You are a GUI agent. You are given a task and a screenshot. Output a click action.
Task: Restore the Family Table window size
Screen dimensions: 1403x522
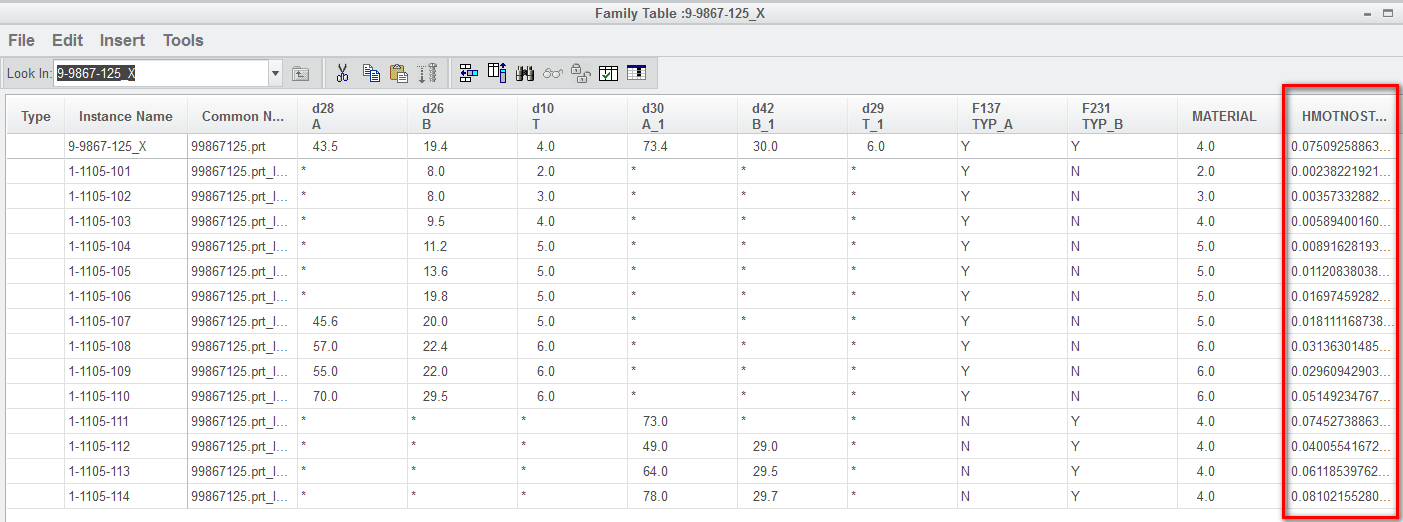click(x=1388, y=13)
